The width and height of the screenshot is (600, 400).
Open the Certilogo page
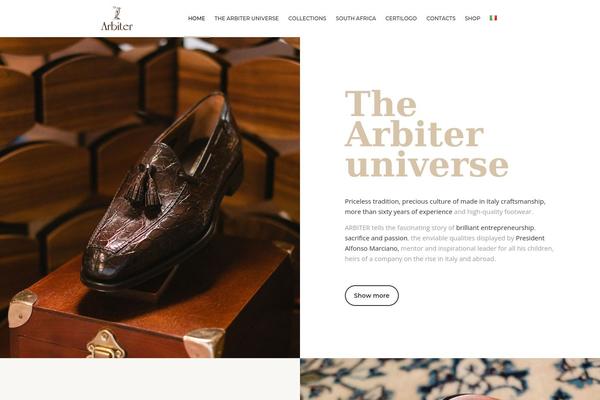401,18
